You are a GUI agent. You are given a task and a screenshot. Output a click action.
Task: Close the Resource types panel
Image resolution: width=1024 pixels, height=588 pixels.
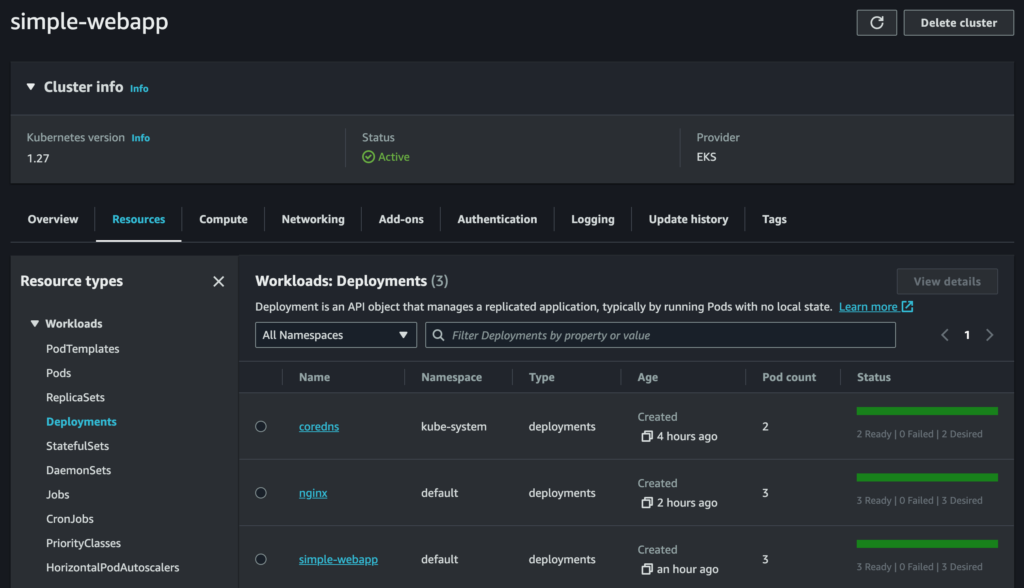(218, 282)
